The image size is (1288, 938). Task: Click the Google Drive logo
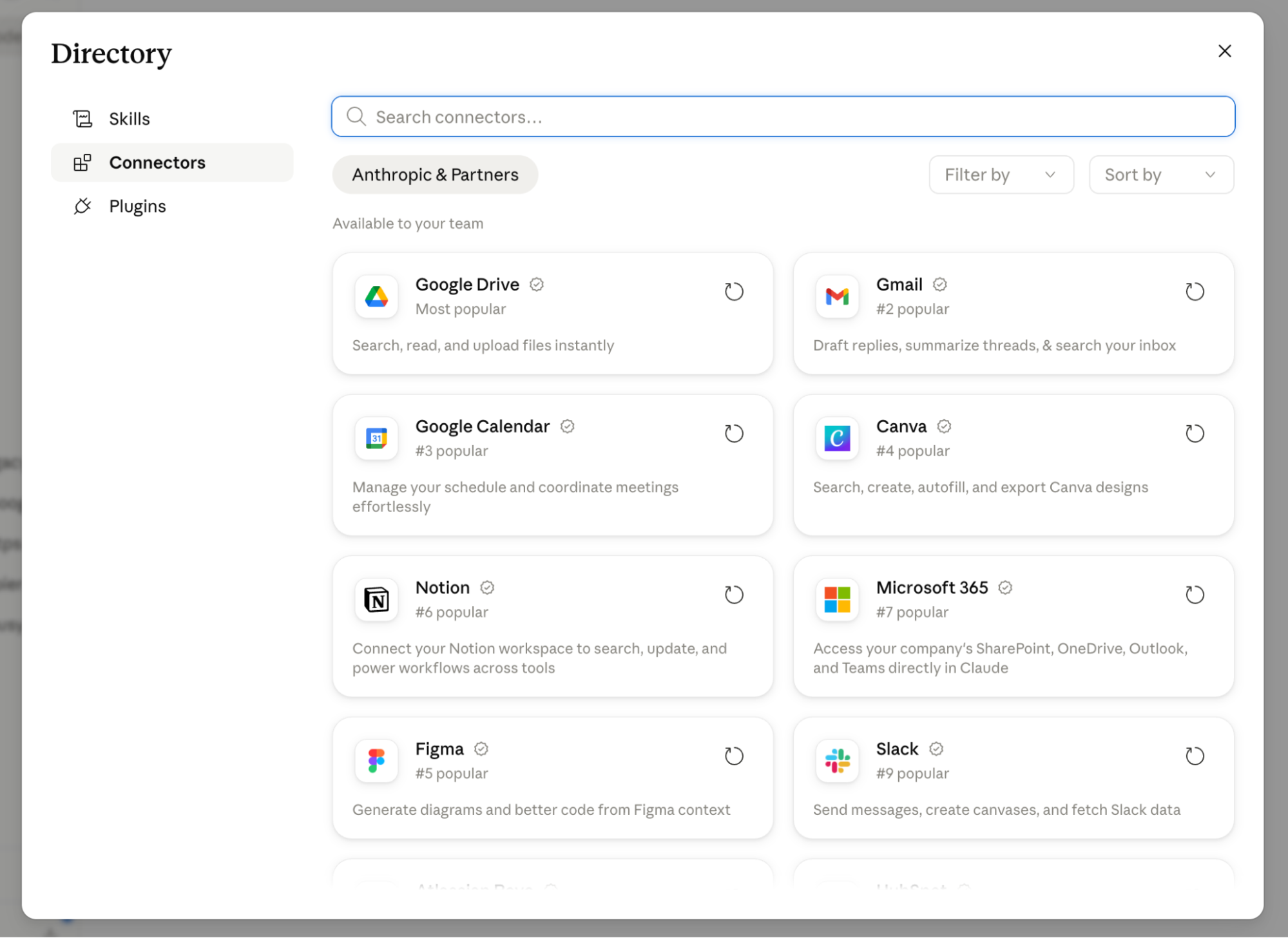pos(376,296)
